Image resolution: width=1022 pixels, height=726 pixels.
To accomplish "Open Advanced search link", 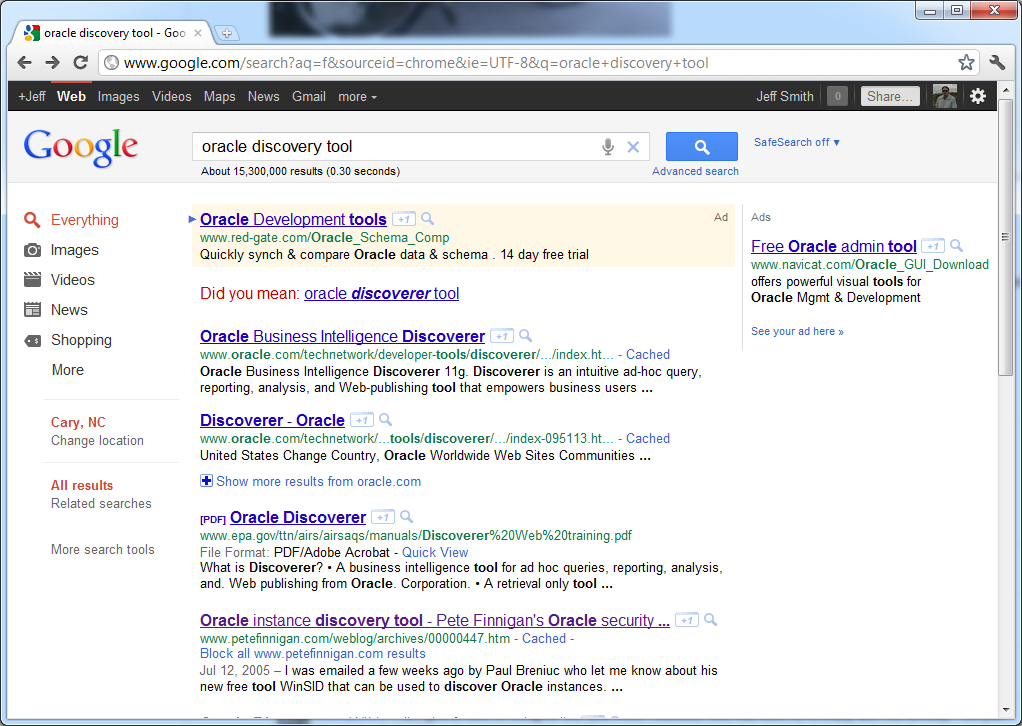I will (695, 171).
